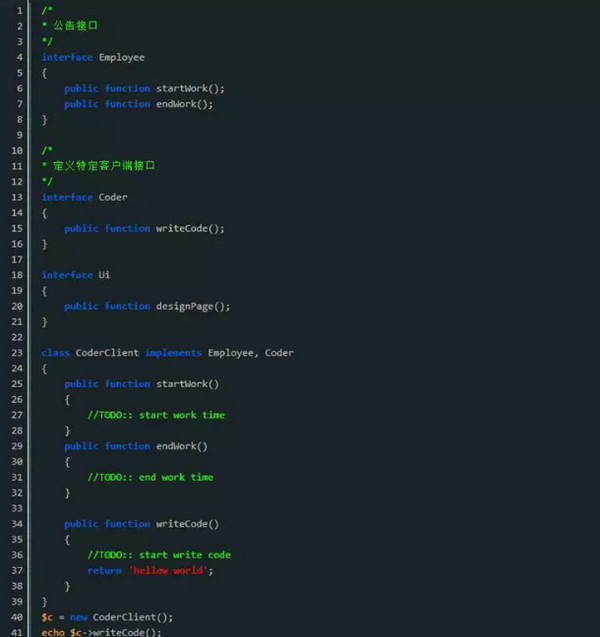Click the Employee interface name on line 4
The image size is (600, 637).
tap(121, 57)
